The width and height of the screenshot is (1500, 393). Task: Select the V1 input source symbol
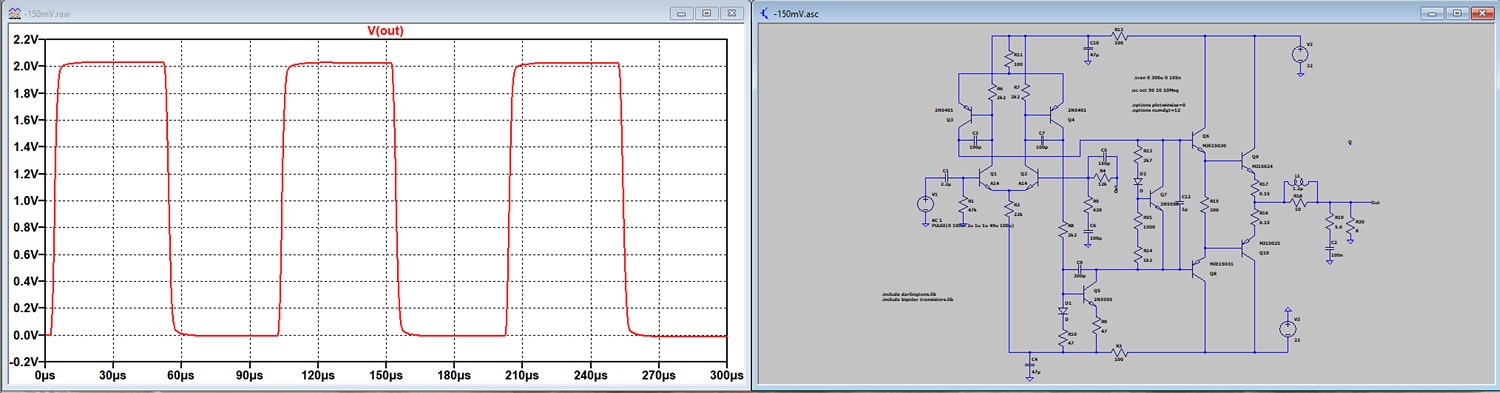click(x=925, y=204)
